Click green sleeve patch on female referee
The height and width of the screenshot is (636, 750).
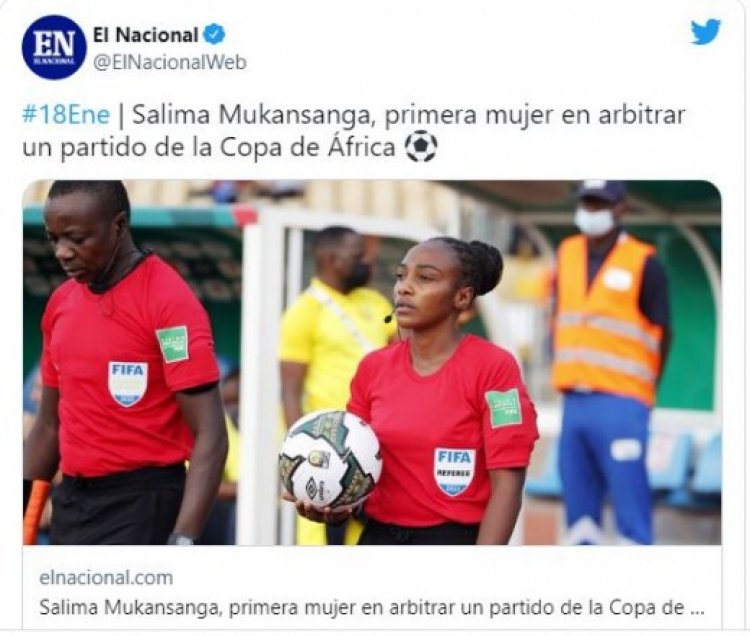pos(504,407)
